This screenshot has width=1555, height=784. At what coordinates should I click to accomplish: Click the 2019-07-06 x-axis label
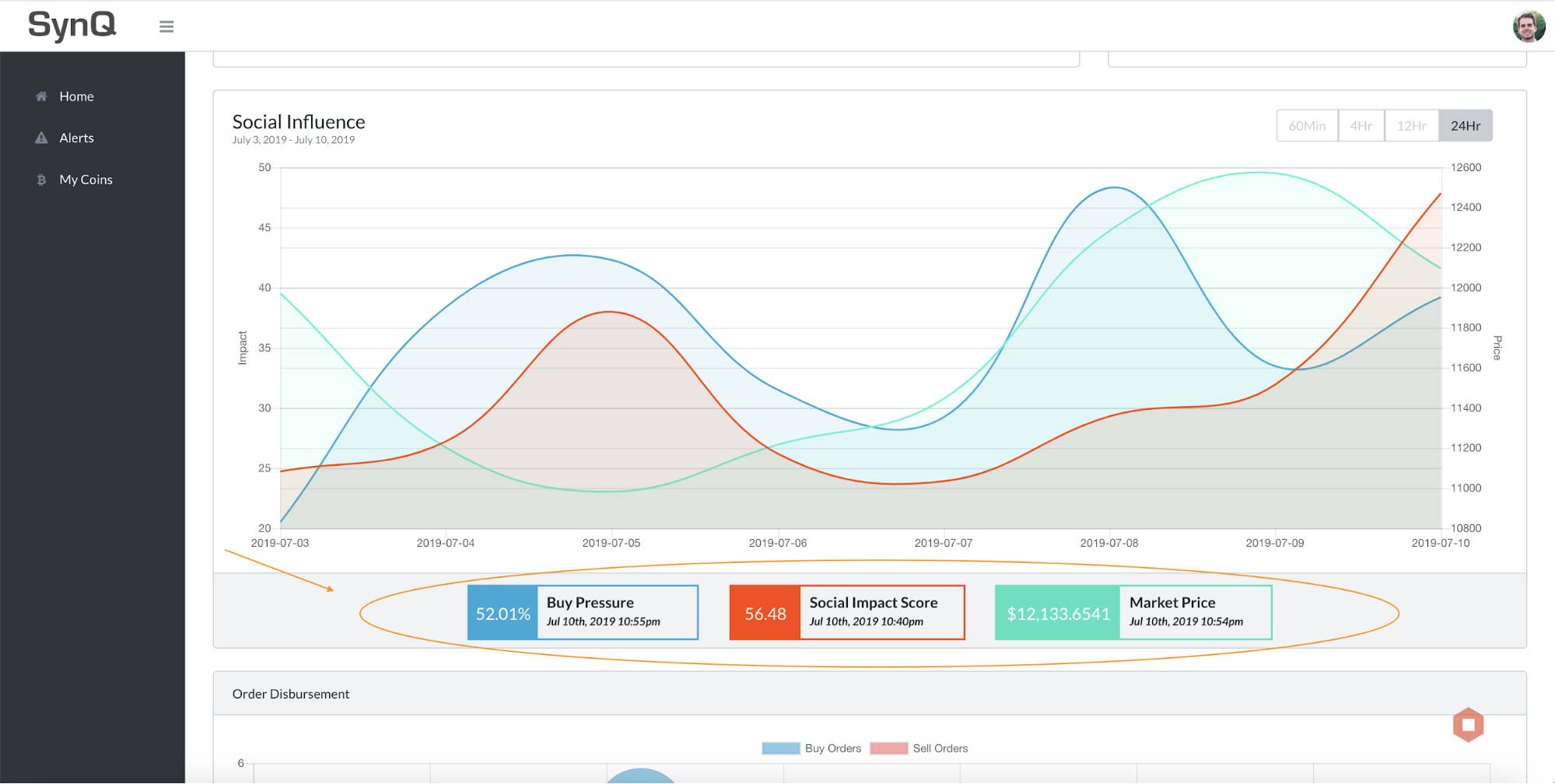tap(778, 543)
